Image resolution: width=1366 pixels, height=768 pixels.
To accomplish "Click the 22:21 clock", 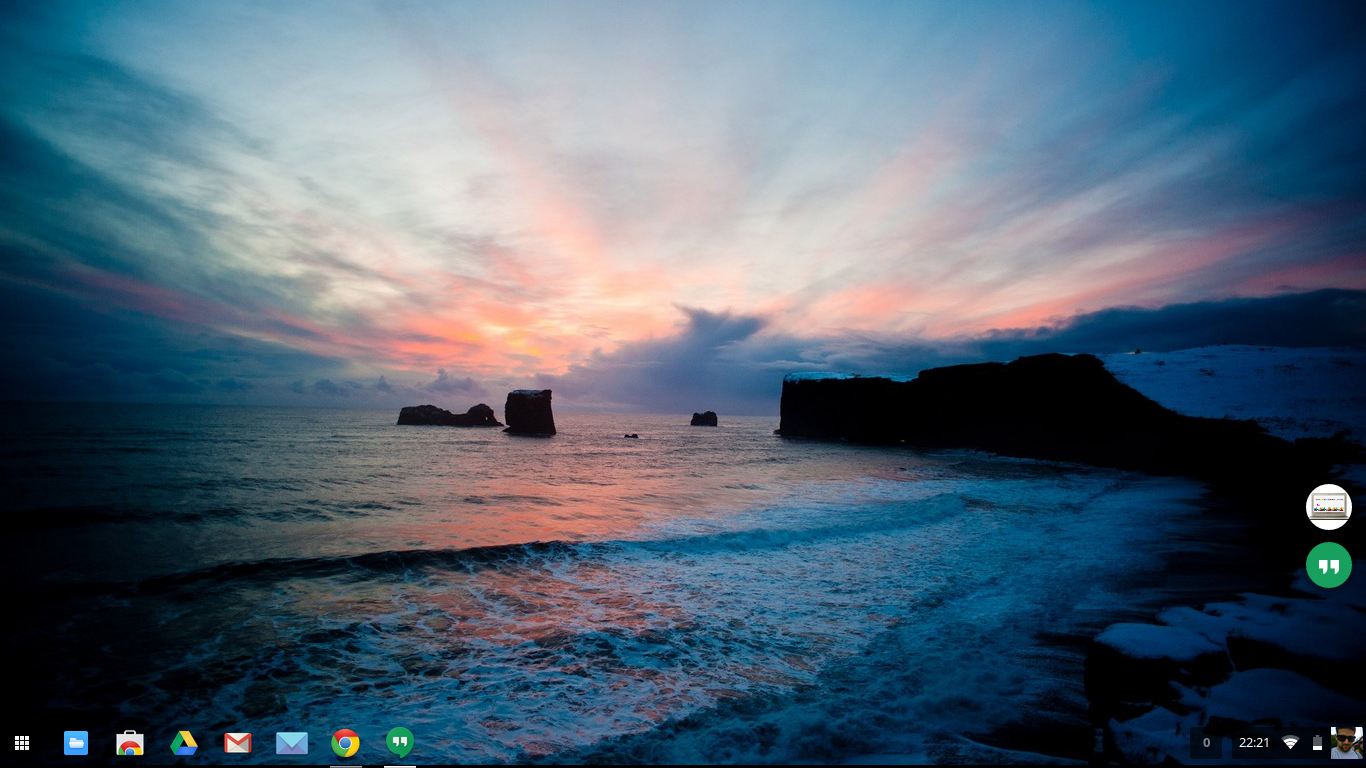I will 1254,743.
